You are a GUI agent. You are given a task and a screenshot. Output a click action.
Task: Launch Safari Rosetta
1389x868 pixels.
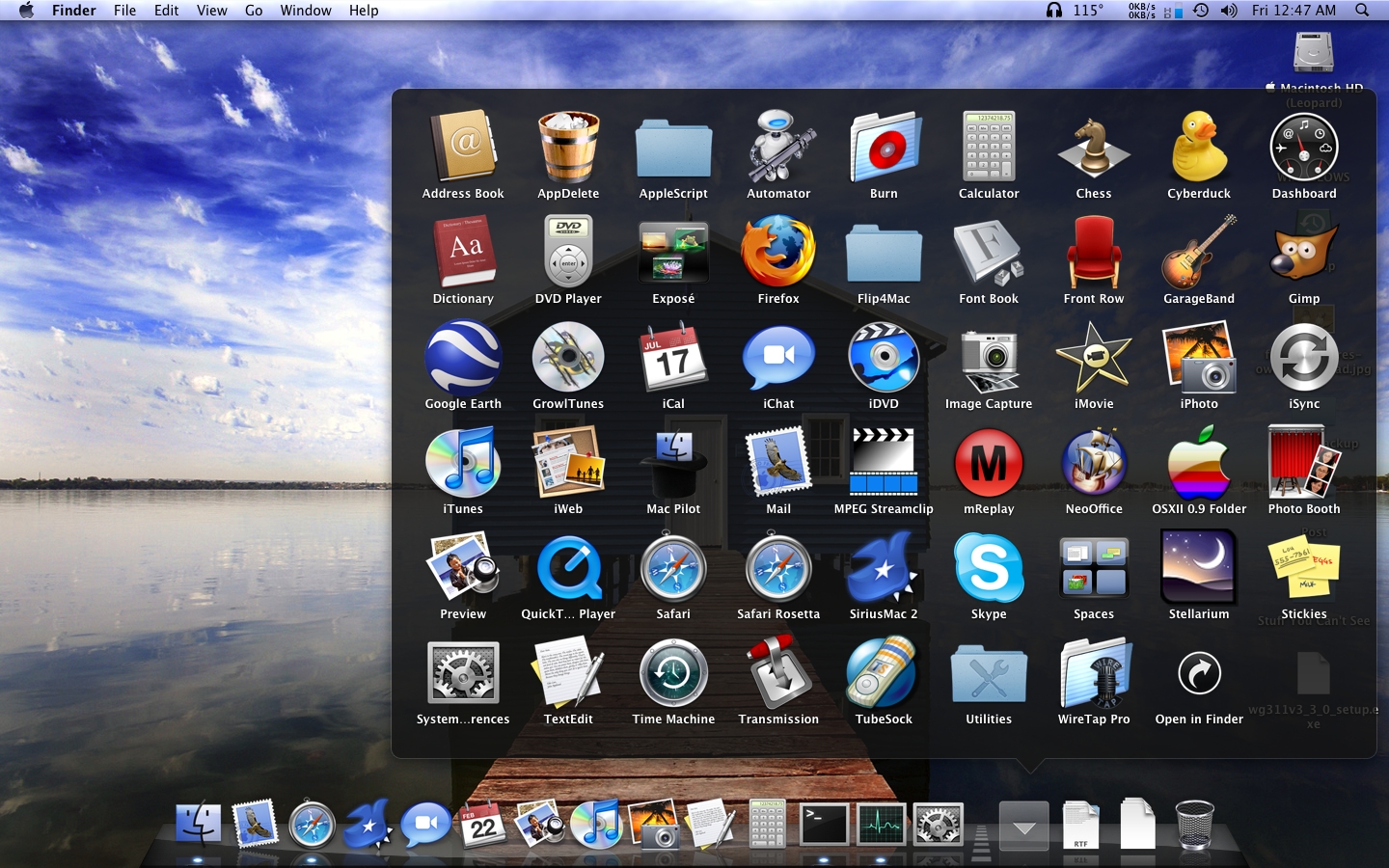coord(778,568)
